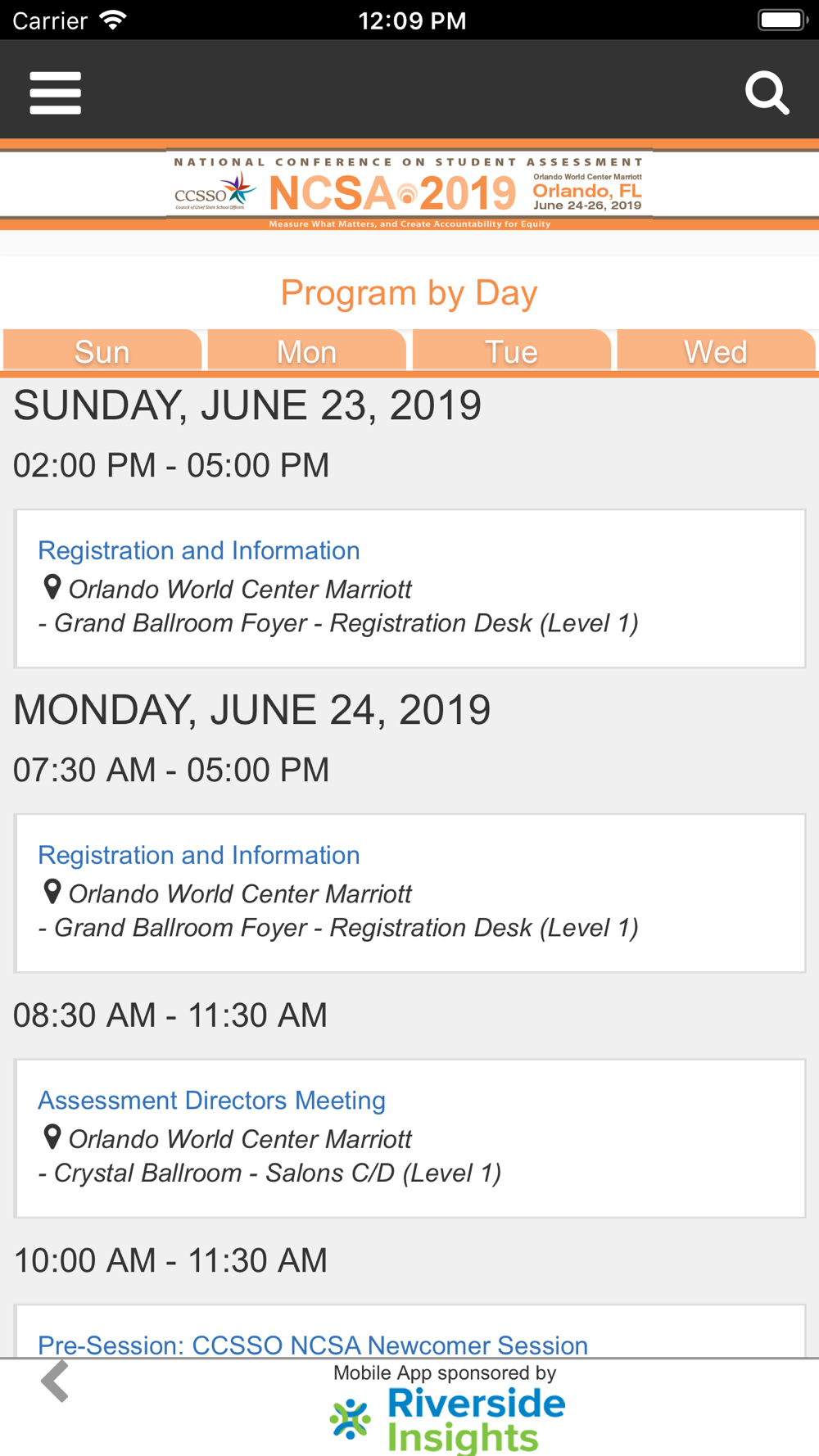Open the hamburger menu
Image resolution: width=819 pixels, height=1456 pixels.
55,93
